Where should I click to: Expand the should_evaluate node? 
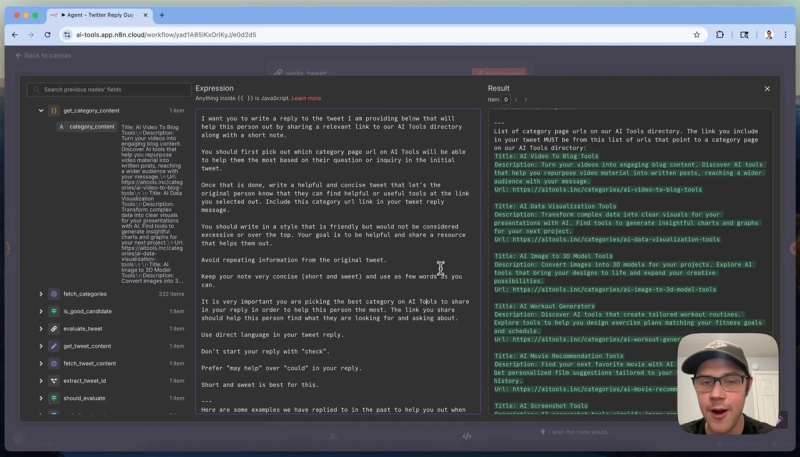41,398
